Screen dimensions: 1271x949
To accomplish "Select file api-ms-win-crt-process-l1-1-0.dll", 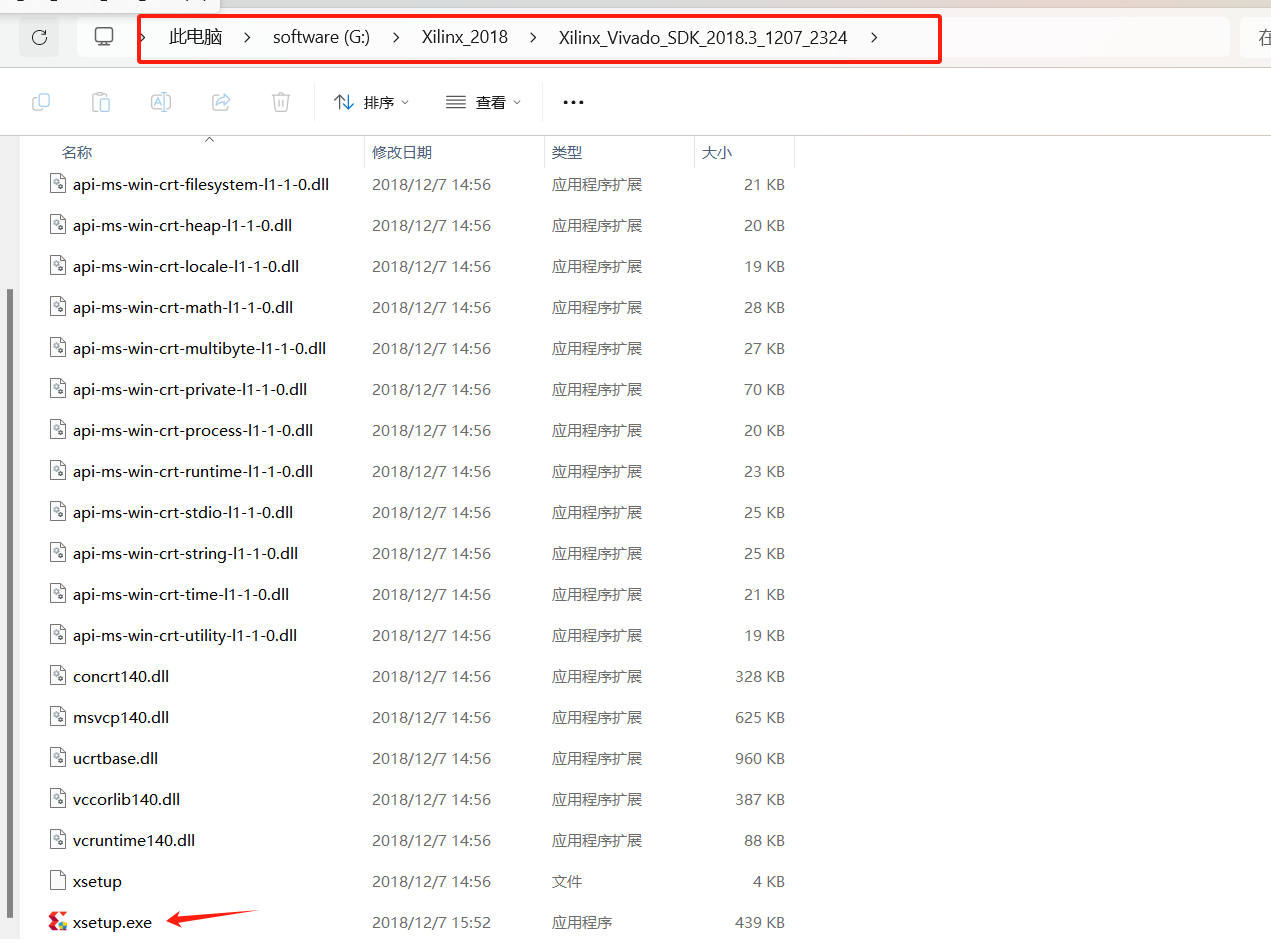I will coord(193,430).
